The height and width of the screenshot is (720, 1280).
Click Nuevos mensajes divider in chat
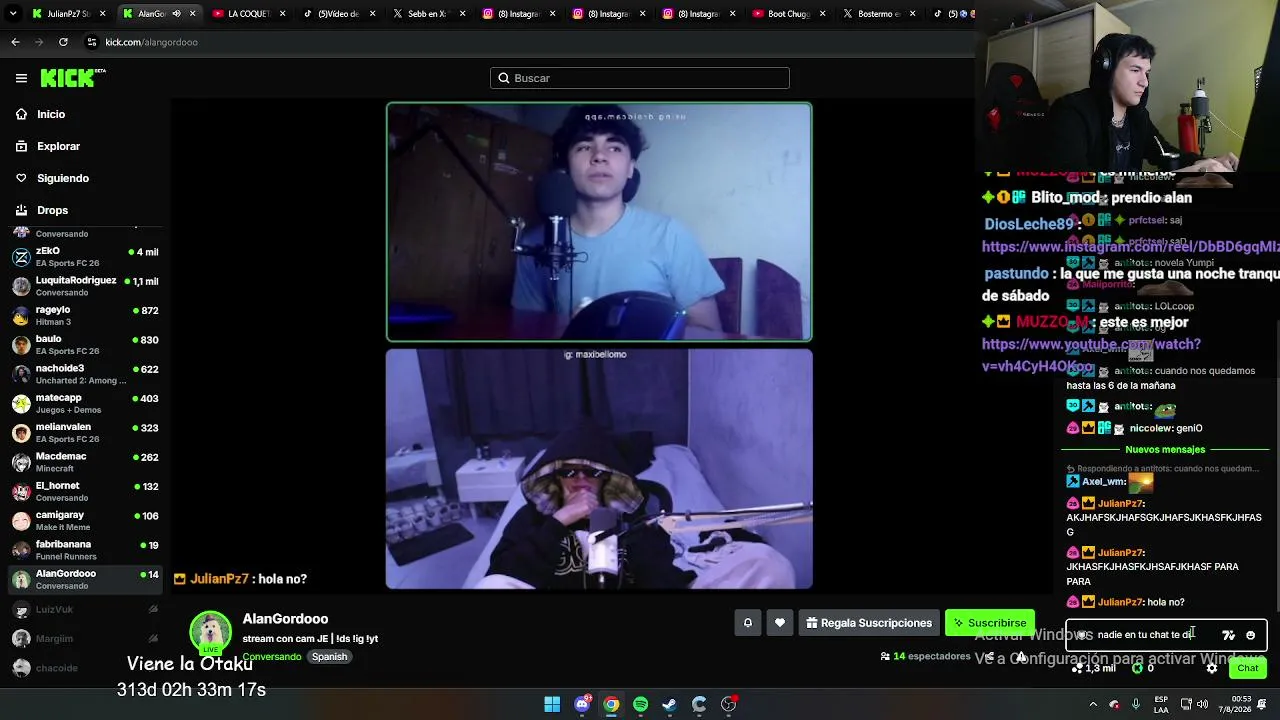pos(1165,450)
